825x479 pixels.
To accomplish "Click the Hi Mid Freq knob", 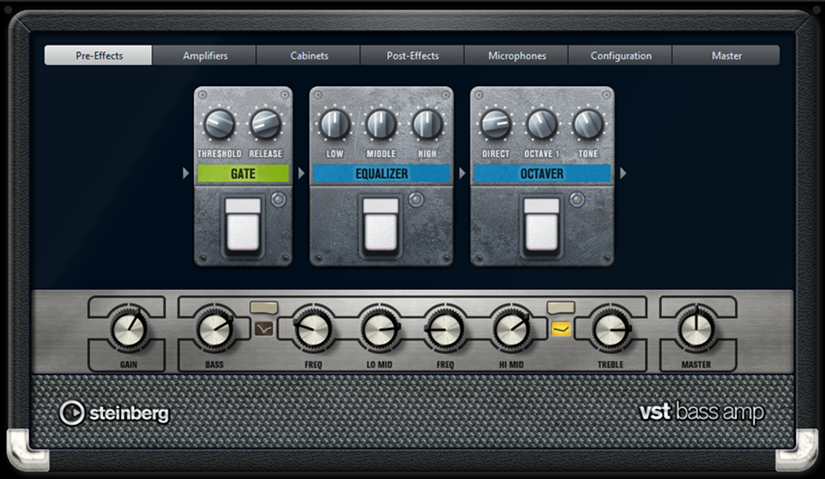I will coord(445,330).
